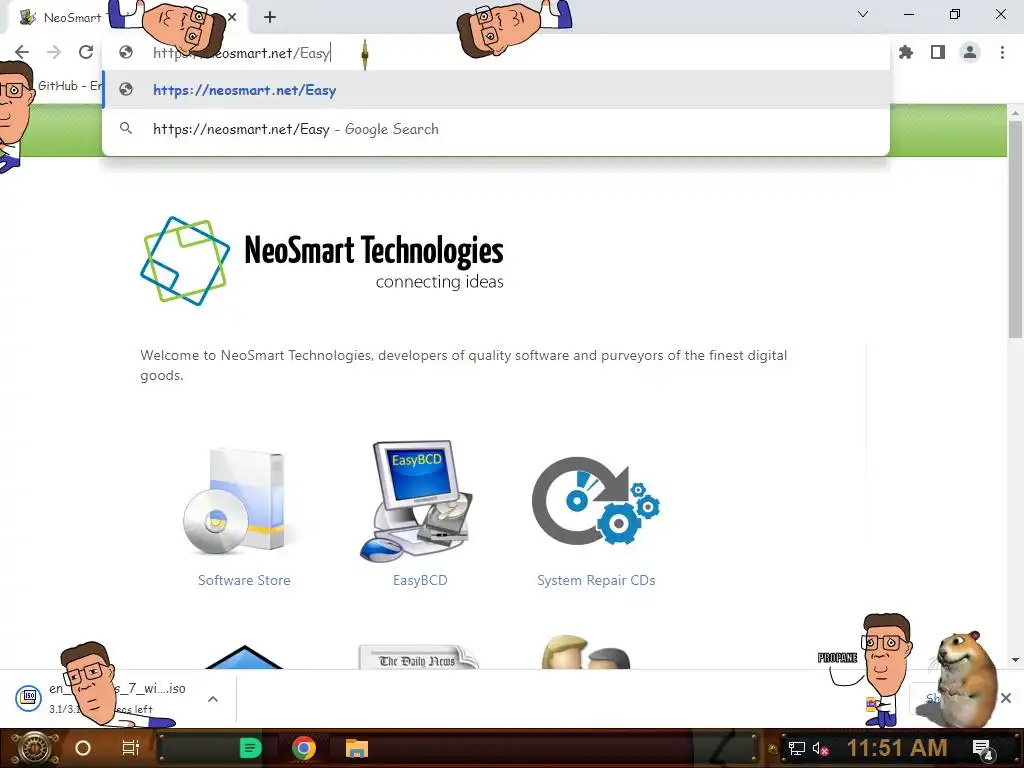Open the notification center icon

click(983, 749)
